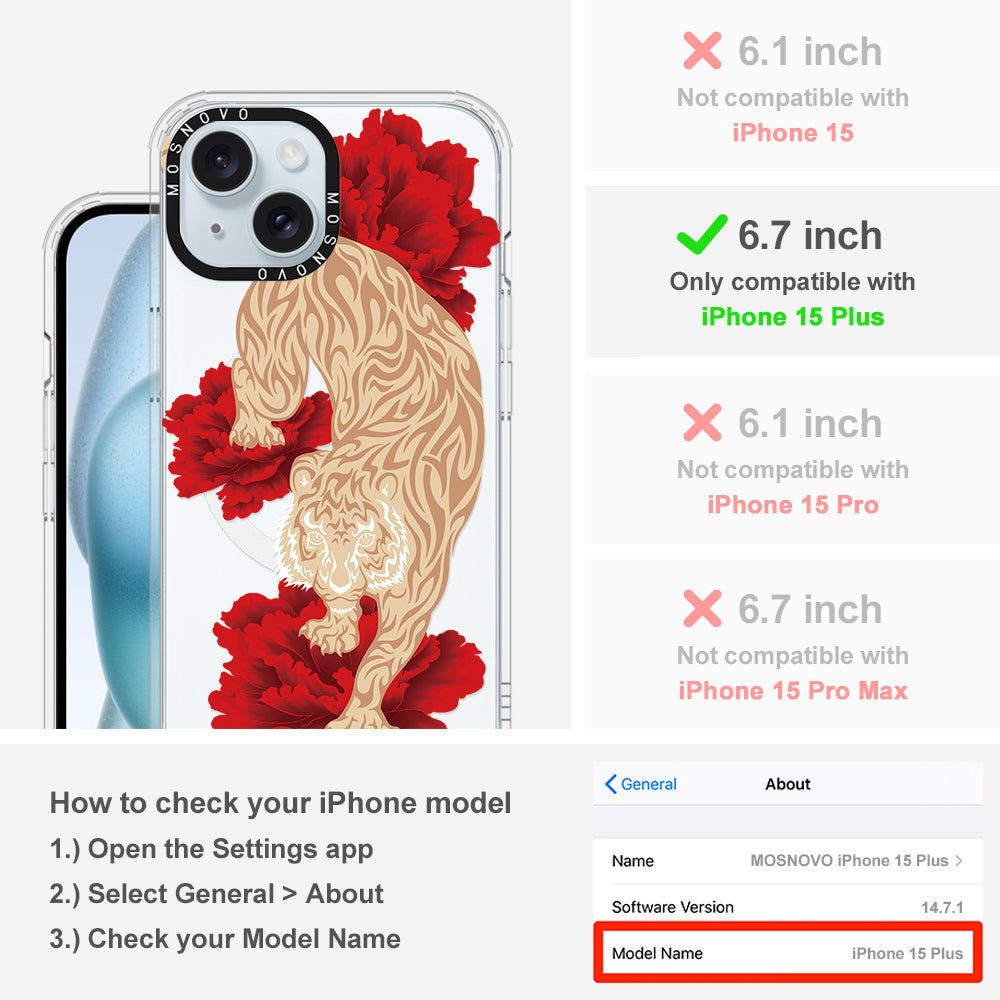Tap the Model Name row
The image size is (1000, 1000).
pyautogui.click(x=788, y=953)
